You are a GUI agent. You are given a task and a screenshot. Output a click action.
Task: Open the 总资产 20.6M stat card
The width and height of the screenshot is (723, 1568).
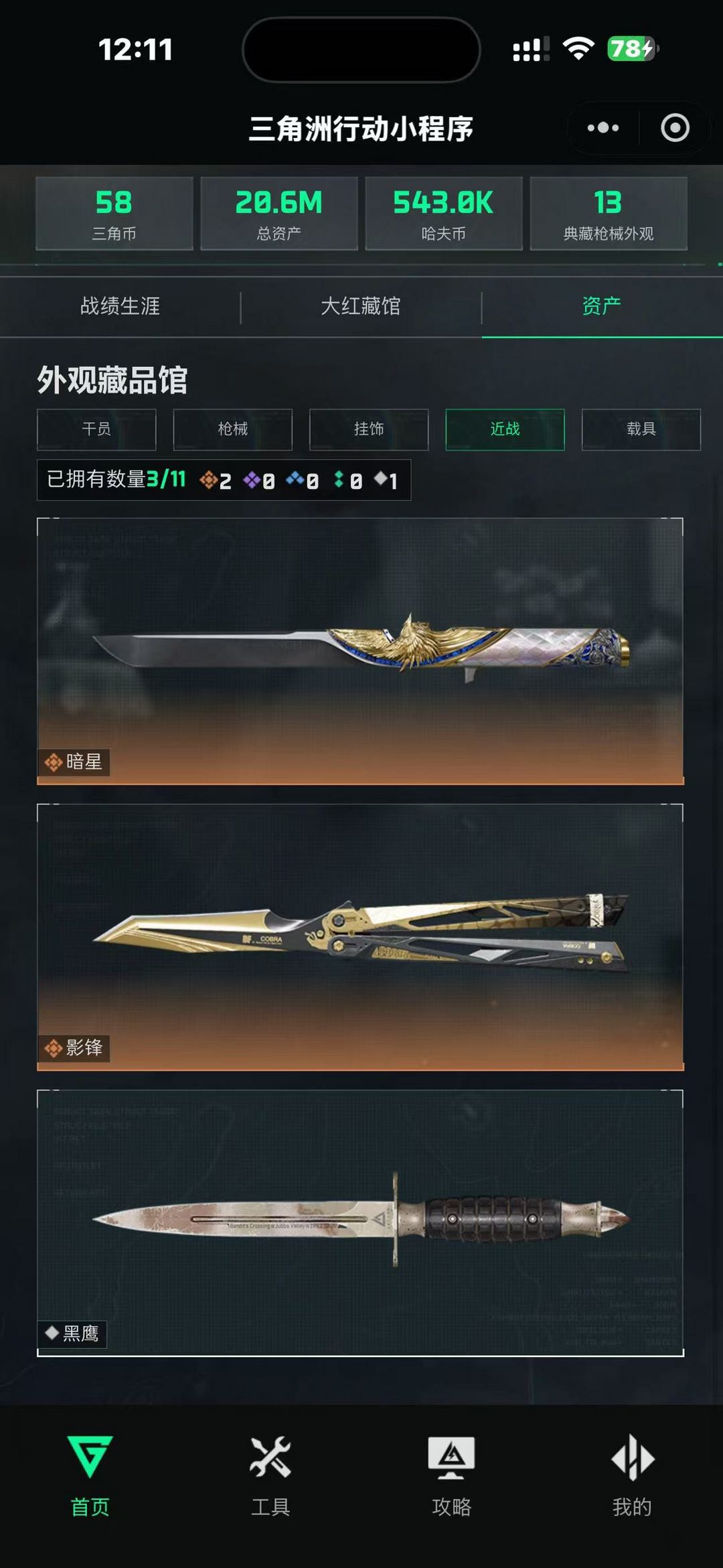(279, 214)
